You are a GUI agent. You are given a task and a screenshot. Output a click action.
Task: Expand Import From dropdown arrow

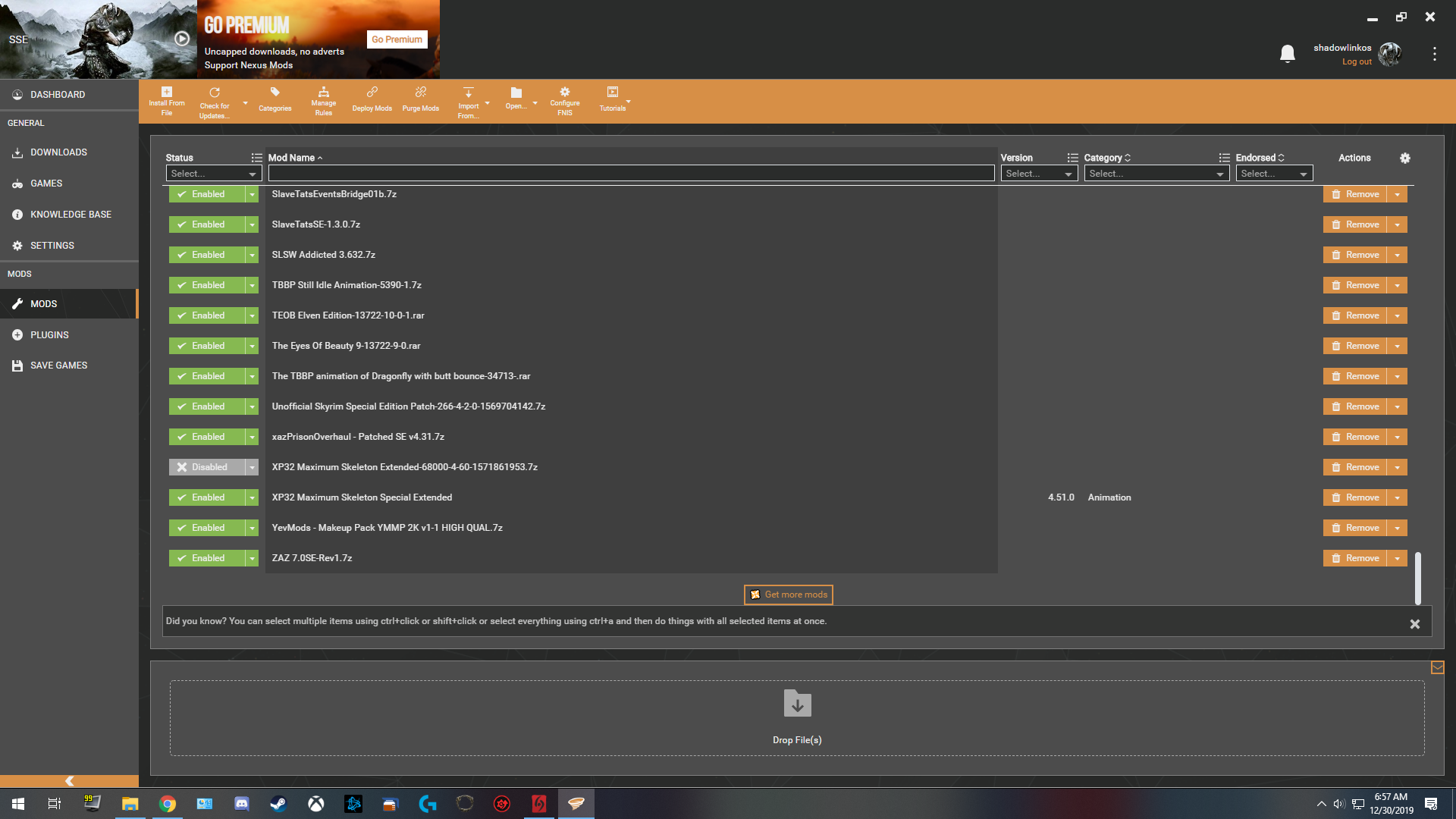(x=487, y=103)
